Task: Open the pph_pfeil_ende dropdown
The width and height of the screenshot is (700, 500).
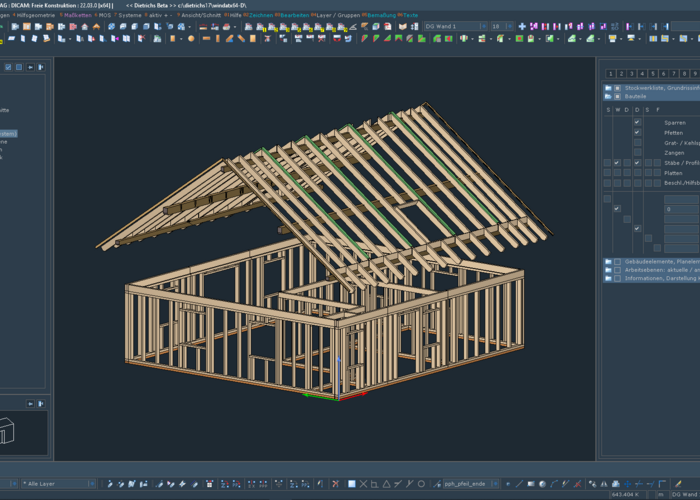Action: click(495, 484)
